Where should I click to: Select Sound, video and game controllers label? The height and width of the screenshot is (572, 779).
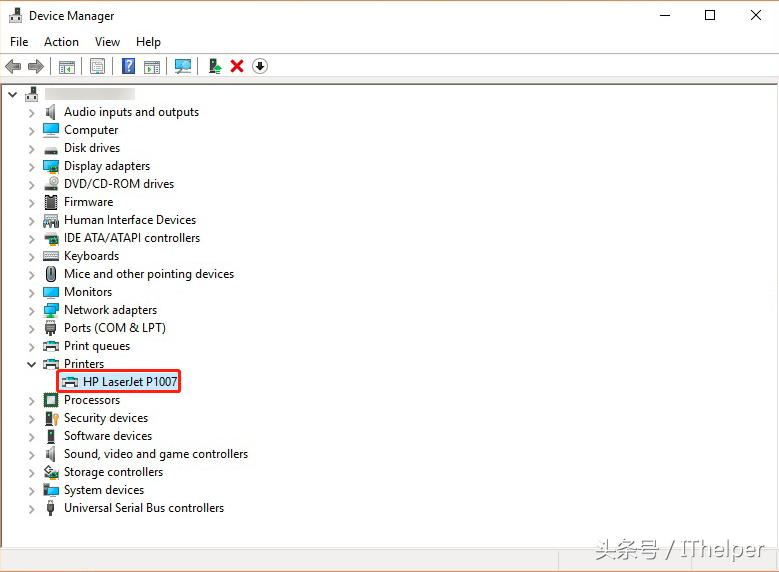(x=156, y=454)
